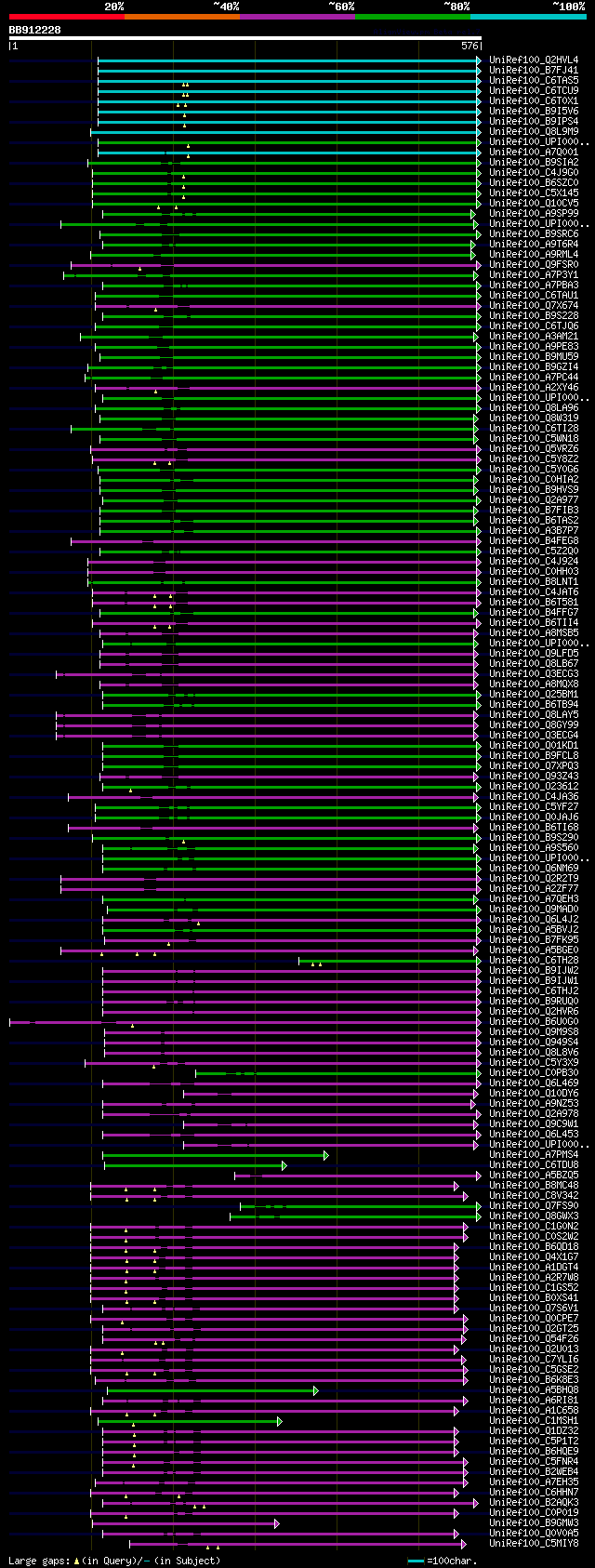This screenshot has width=595, height=1568.
Task: Select the UniRef100_B4FEG8 label
Action: (534, 540)
